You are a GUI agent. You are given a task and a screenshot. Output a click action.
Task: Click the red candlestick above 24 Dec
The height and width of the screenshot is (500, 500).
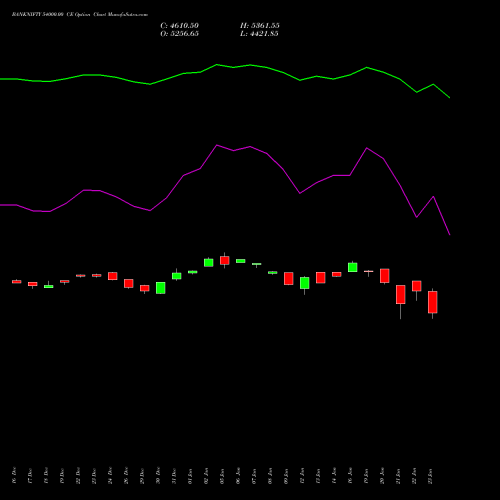click(113, 276)
